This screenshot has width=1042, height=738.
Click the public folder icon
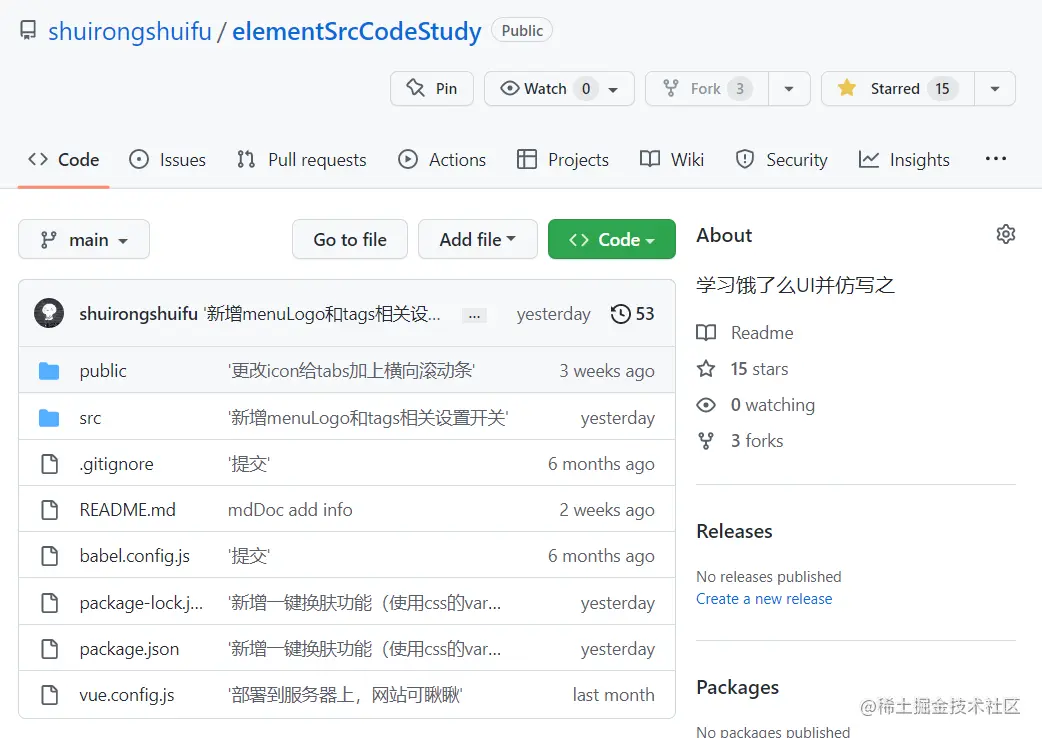tap(49, 371)
